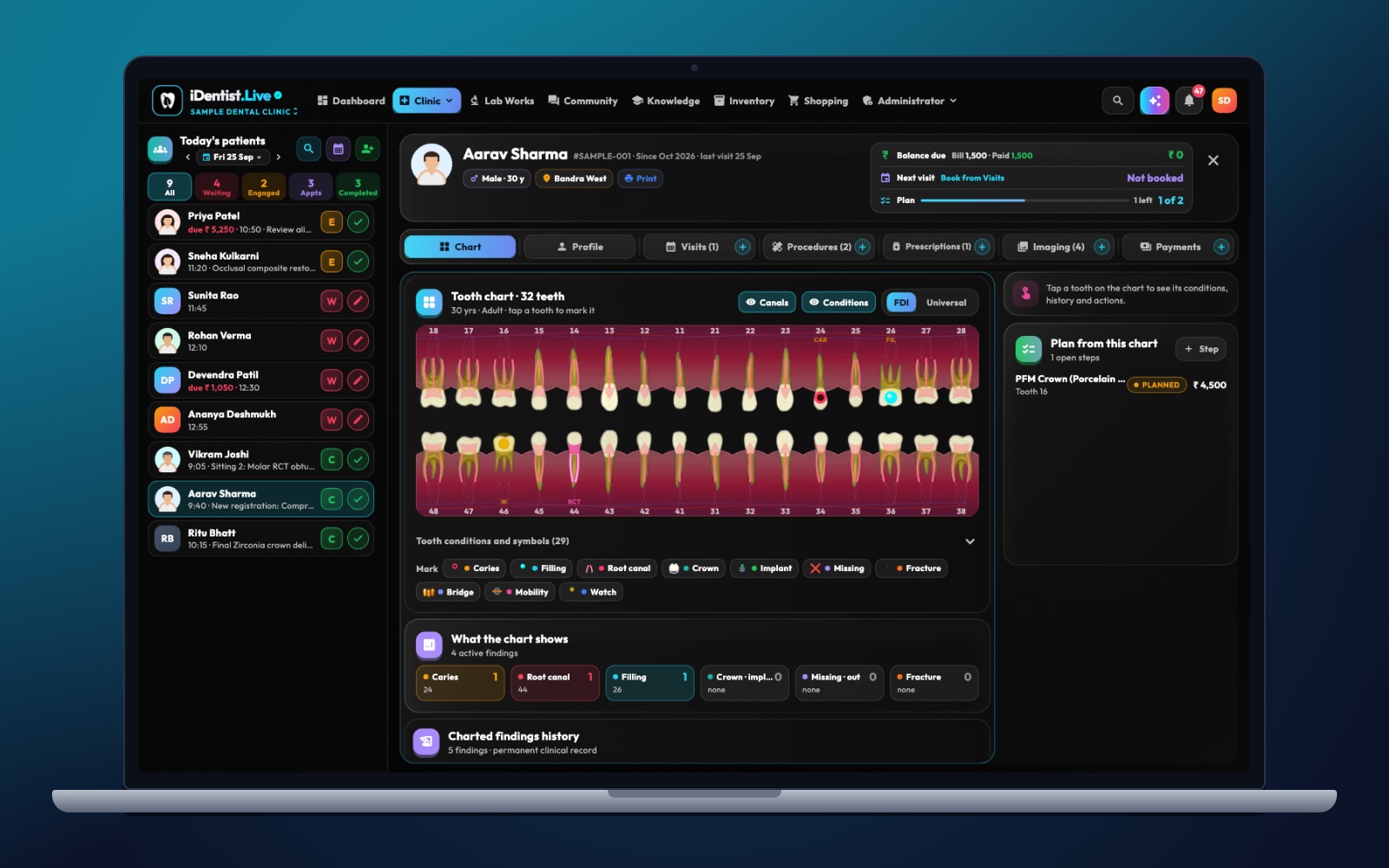Viewport: 1389px width, 868px height.
Task: Open Rohan Verma patient row
Action: 261,341
